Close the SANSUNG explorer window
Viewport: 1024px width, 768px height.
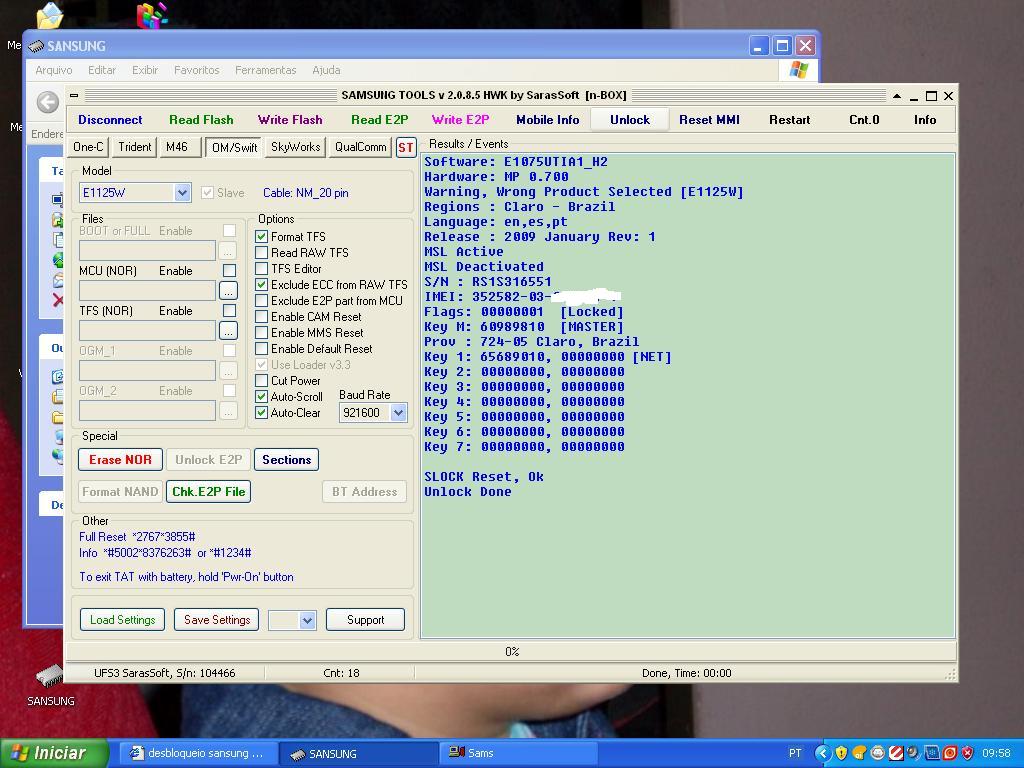click(x=806, y=46)
